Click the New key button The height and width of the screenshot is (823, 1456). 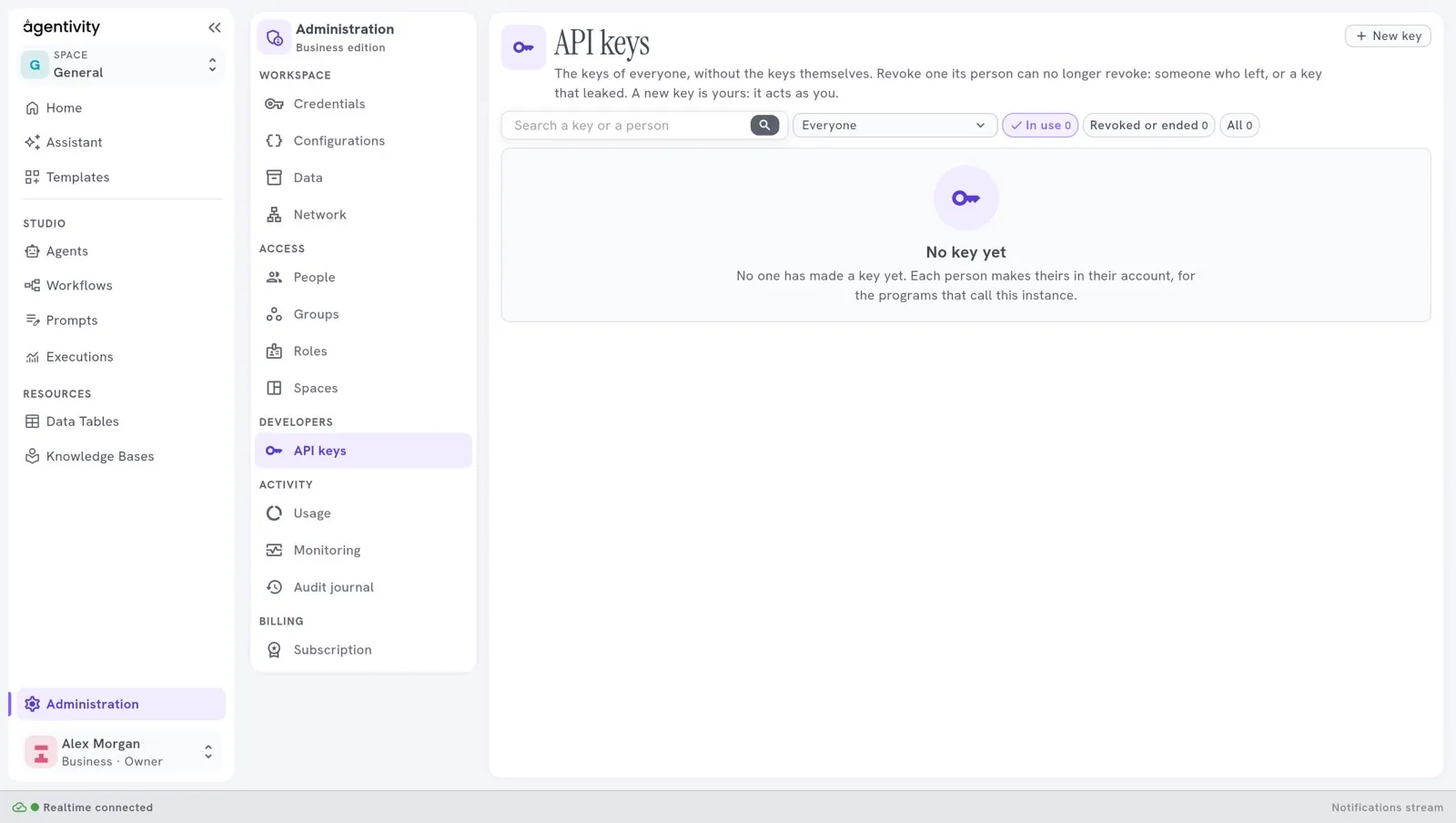(x=1388, y=36)
